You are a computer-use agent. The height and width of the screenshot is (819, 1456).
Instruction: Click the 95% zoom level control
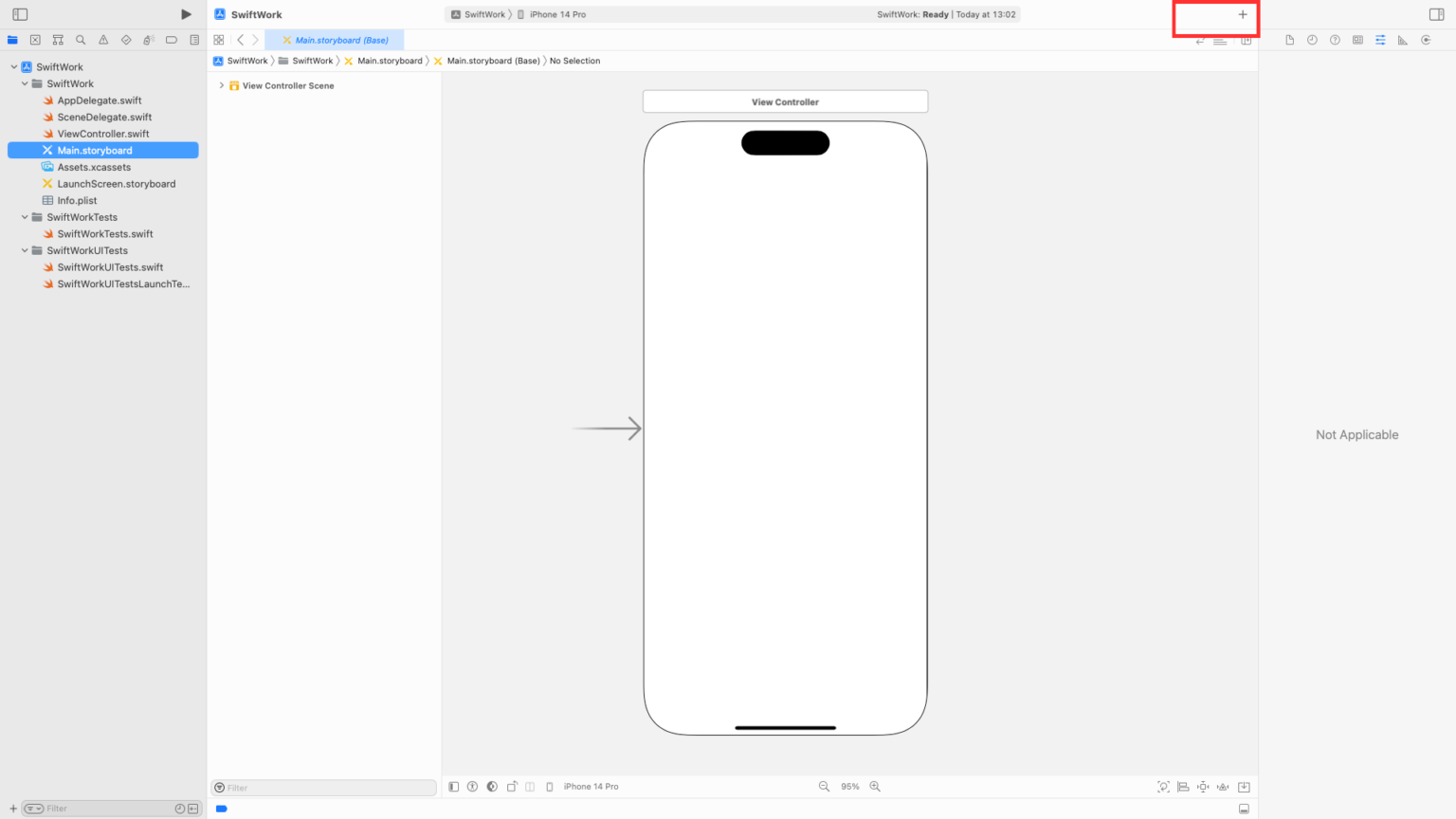tap(849, 786)
